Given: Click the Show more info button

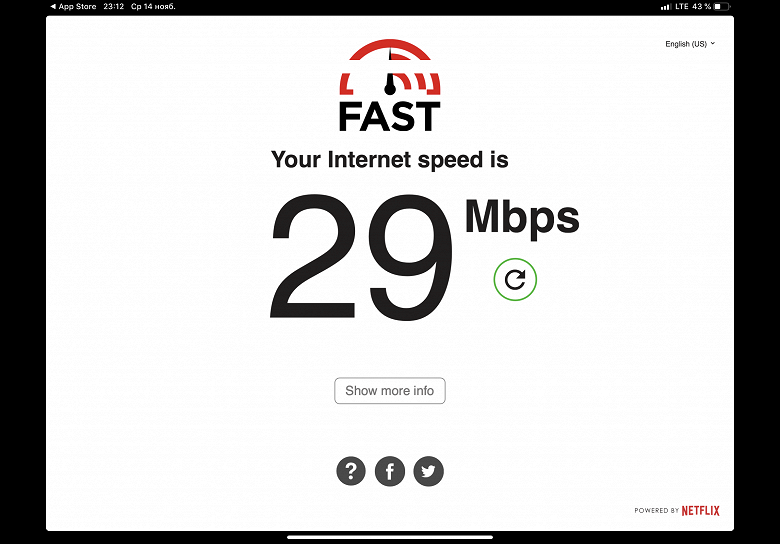Looking at the screenshot, I should point(390,391).
